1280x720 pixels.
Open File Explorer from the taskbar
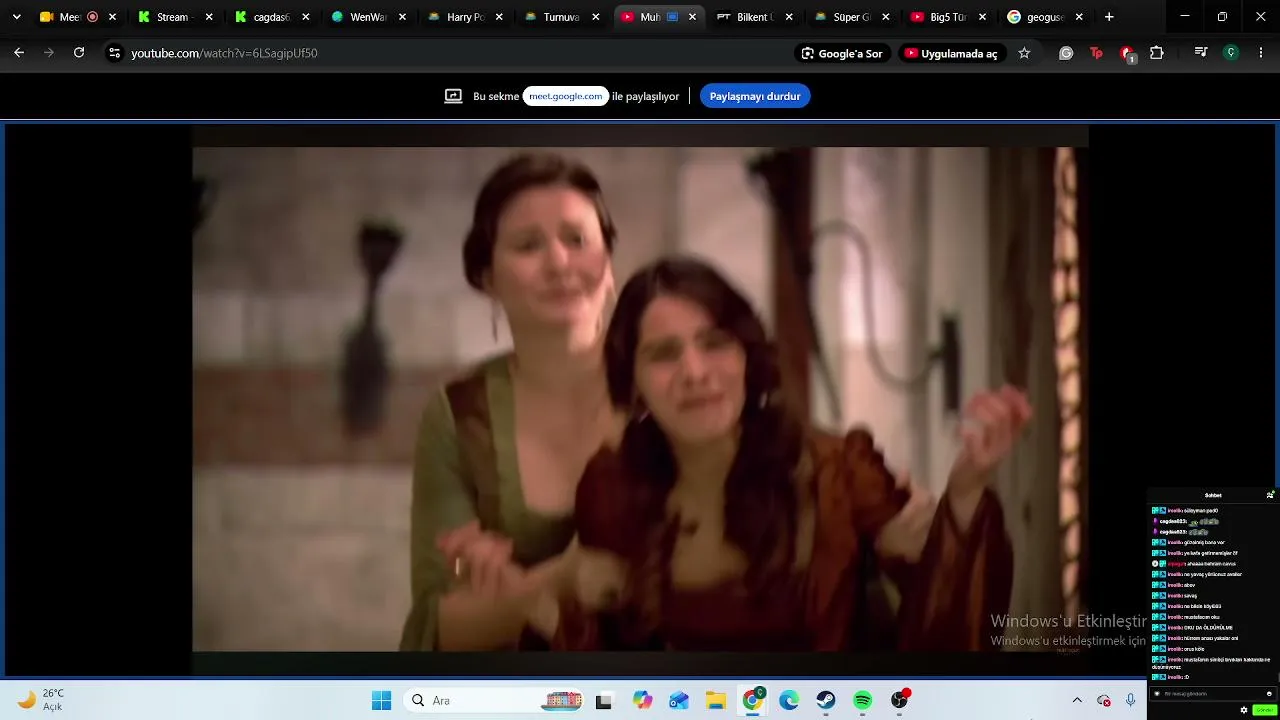pos(715,701)
